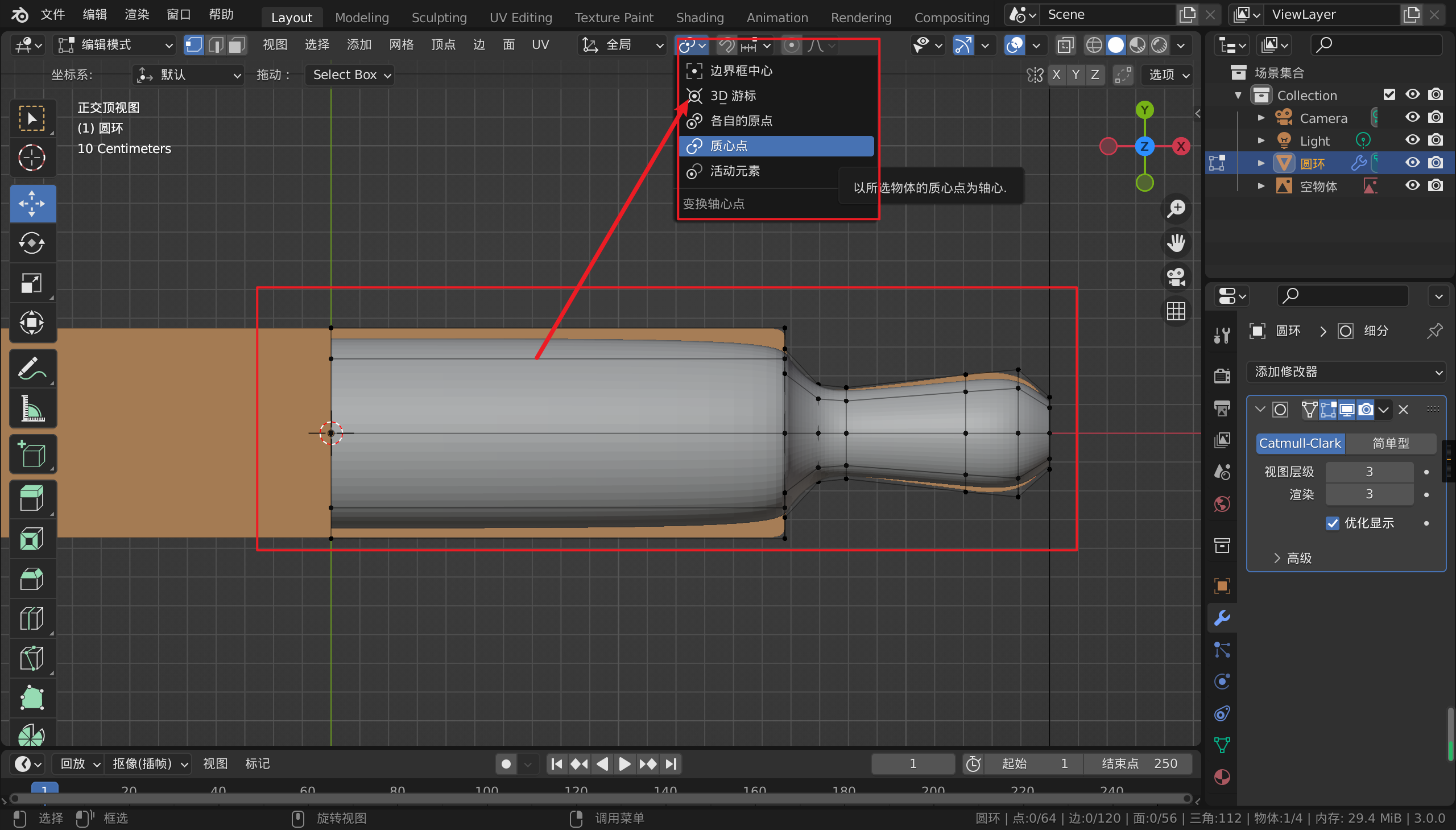The height and width of the screenshot is (830, 1456).
Task: Click the 结束点 250 frame field
Action: pos(1138,763)
